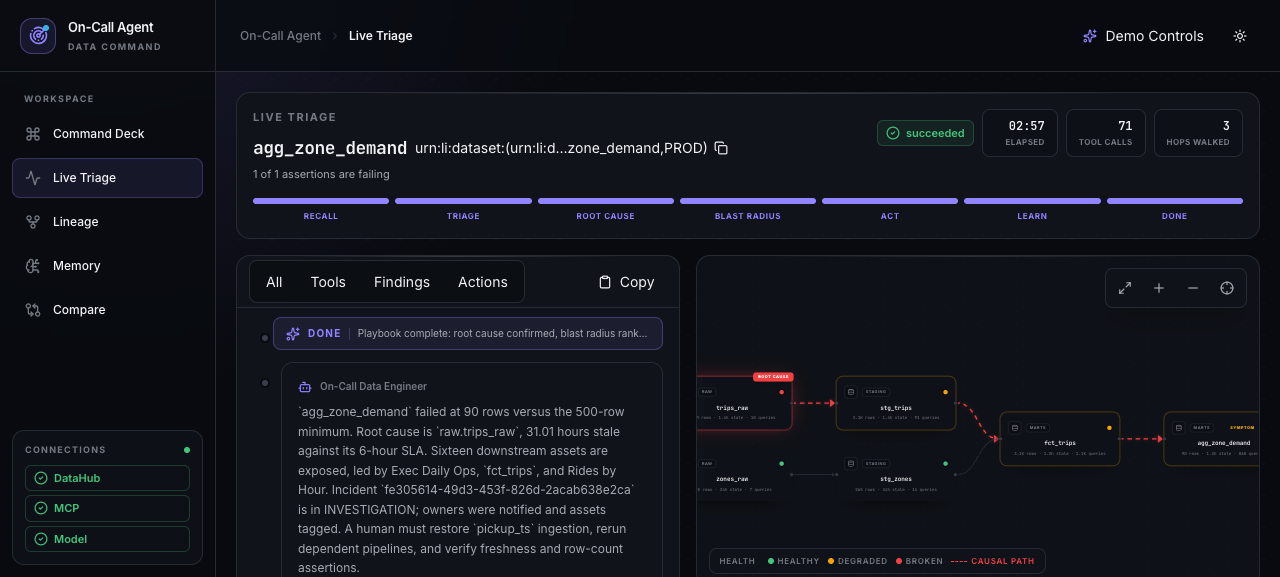This screenshot has height=577, width=1280.
Task: Switch to the Findings filter tab
Action: 402,282
